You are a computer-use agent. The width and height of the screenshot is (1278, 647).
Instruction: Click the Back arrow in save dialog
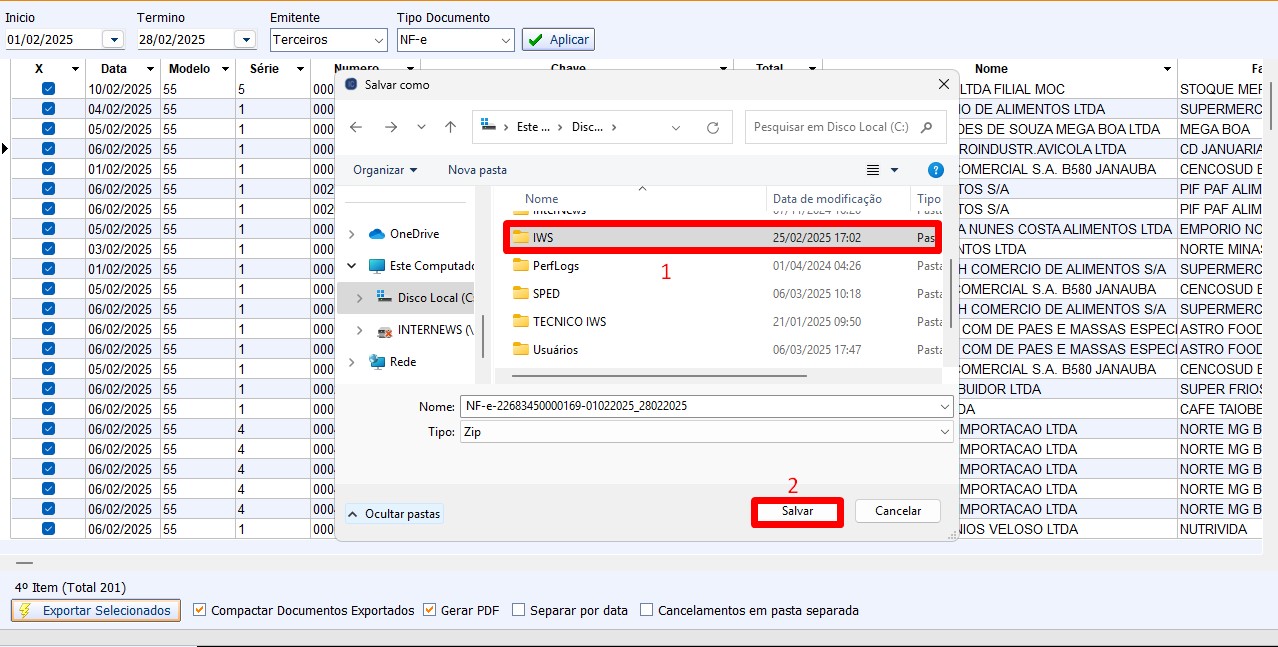tap(357, 127)
